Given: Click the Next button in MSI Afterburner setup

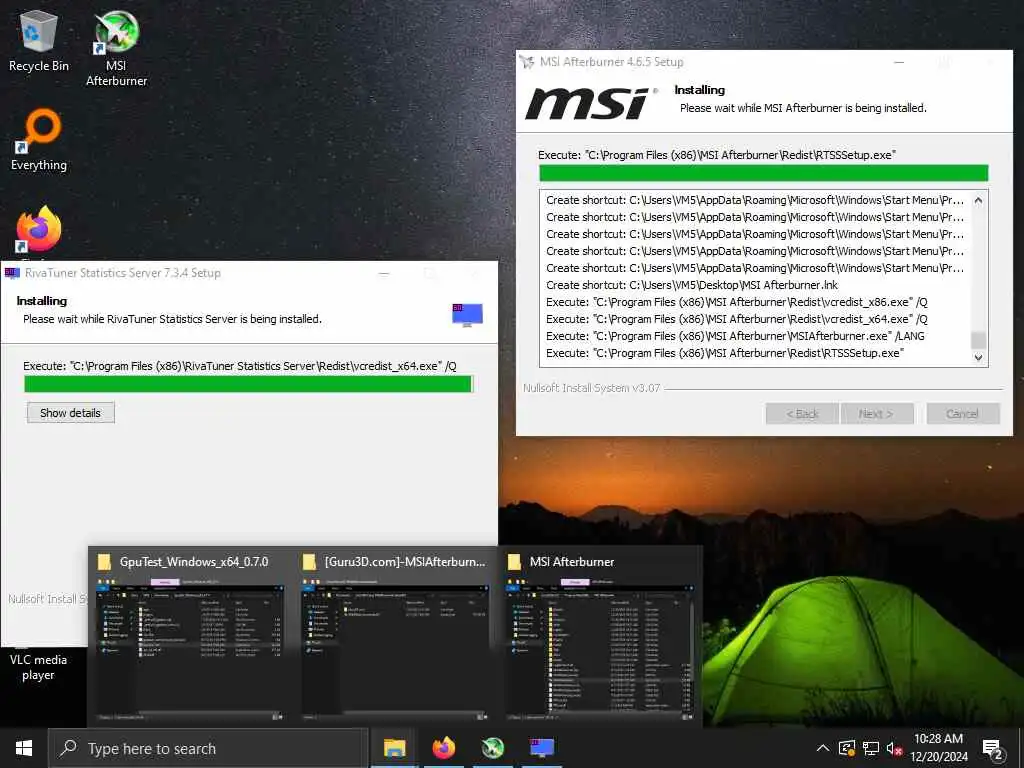Looking at the screenshot, I should 876,413.
